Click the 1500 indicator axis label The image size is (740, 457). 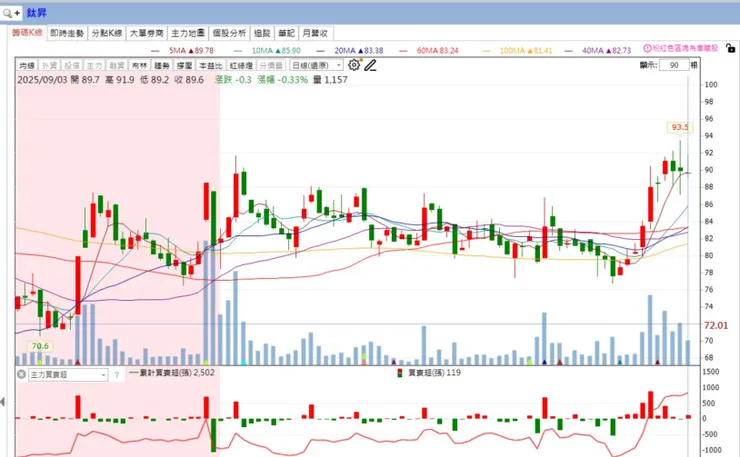tap(710, 372)
